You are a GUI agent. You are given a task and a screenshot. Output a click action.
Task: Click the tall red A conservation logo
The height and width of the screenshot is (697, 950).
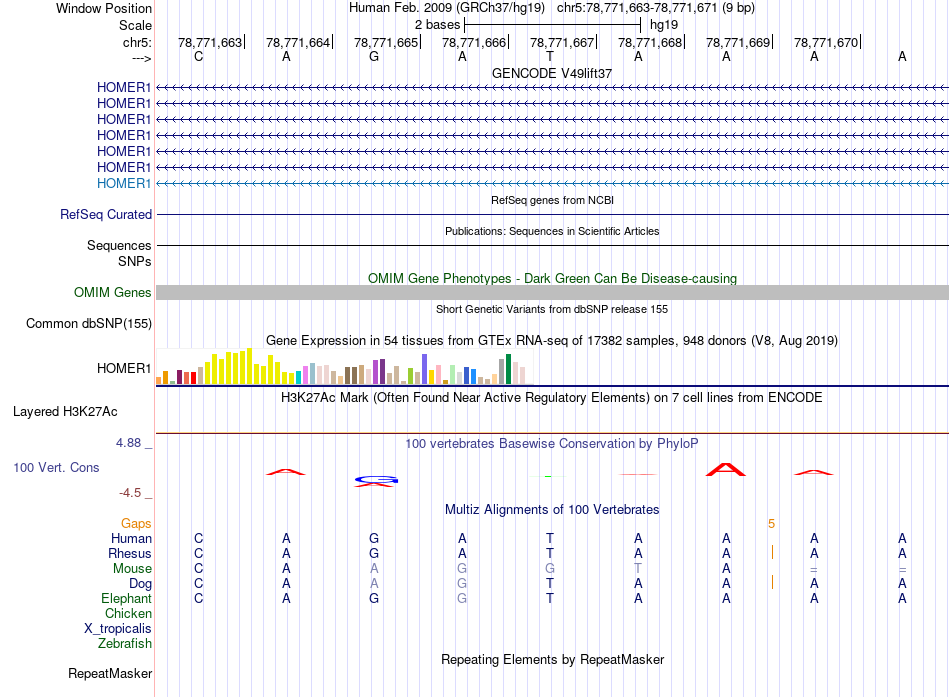point(725,469)
